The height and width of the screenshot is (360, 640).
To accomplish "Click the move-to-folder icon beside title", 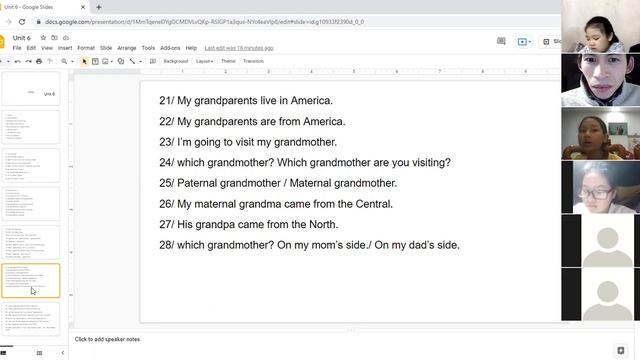I will click(x=54, y=38).
